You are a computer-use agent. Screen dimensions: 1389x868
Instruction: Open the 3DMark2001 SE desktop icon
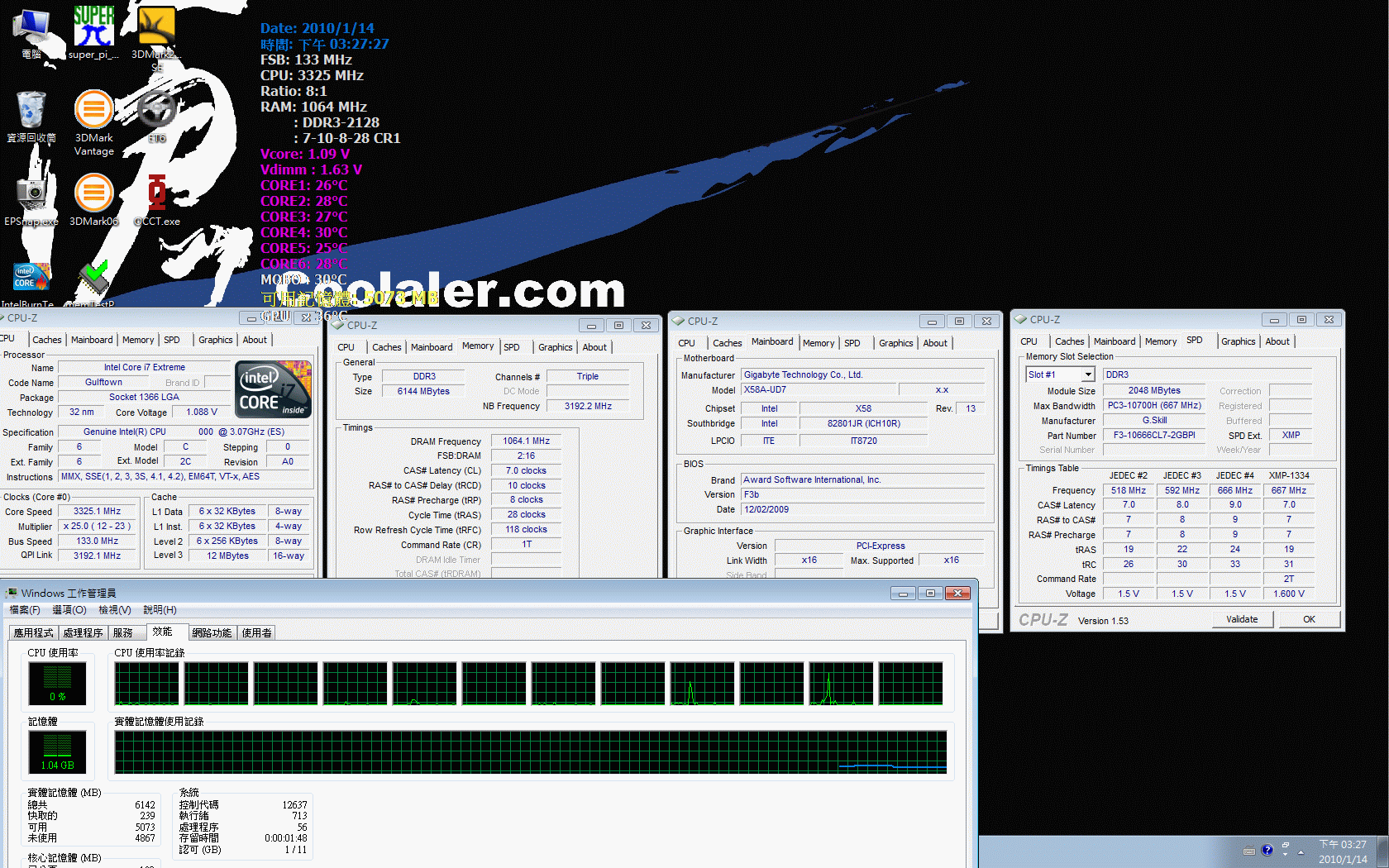(156, 37)
